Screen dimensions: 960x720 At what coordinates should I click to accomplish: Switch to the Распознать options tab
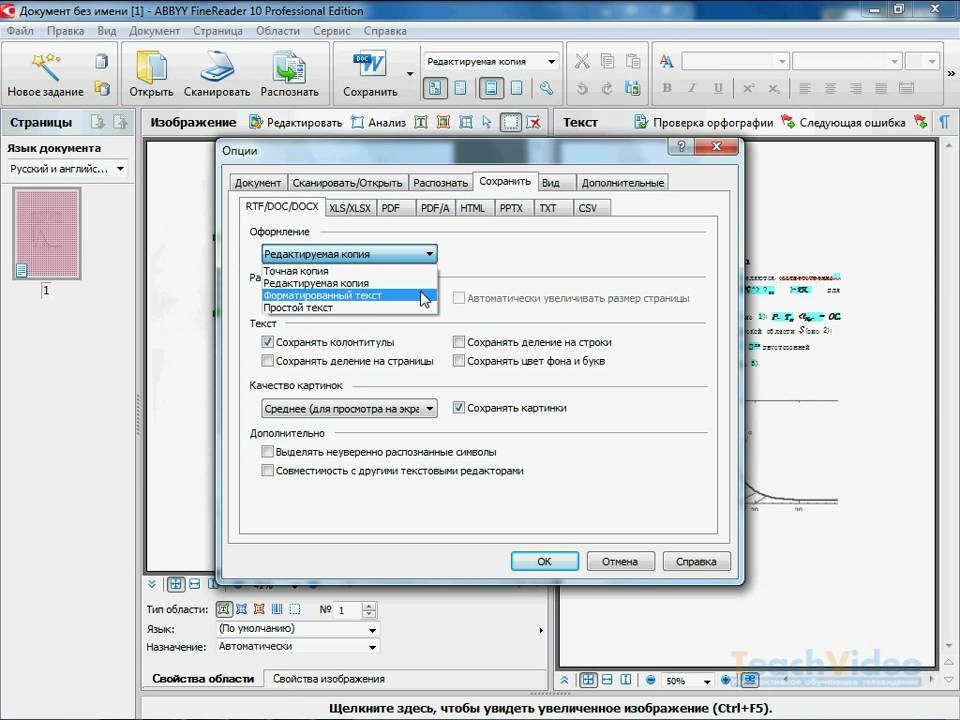coord(440,182)
